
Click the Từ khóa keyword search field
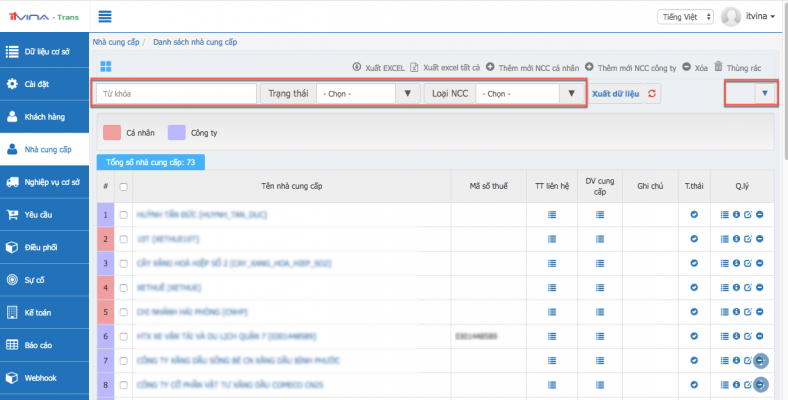[x=176, y=93]
